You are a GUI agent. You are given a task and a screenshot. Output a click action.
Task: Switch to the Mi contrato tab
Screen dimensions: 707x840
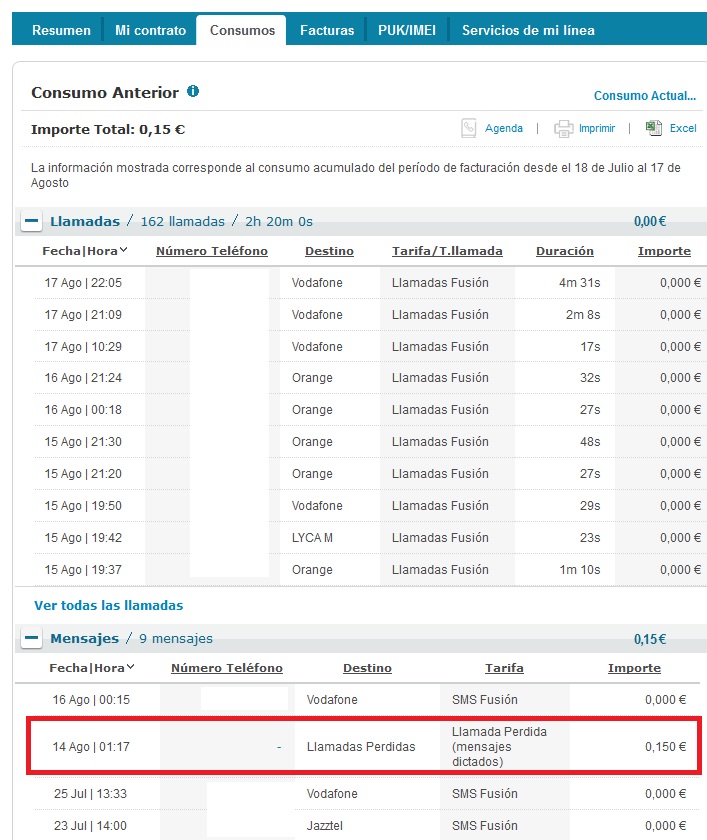[151, 30]
